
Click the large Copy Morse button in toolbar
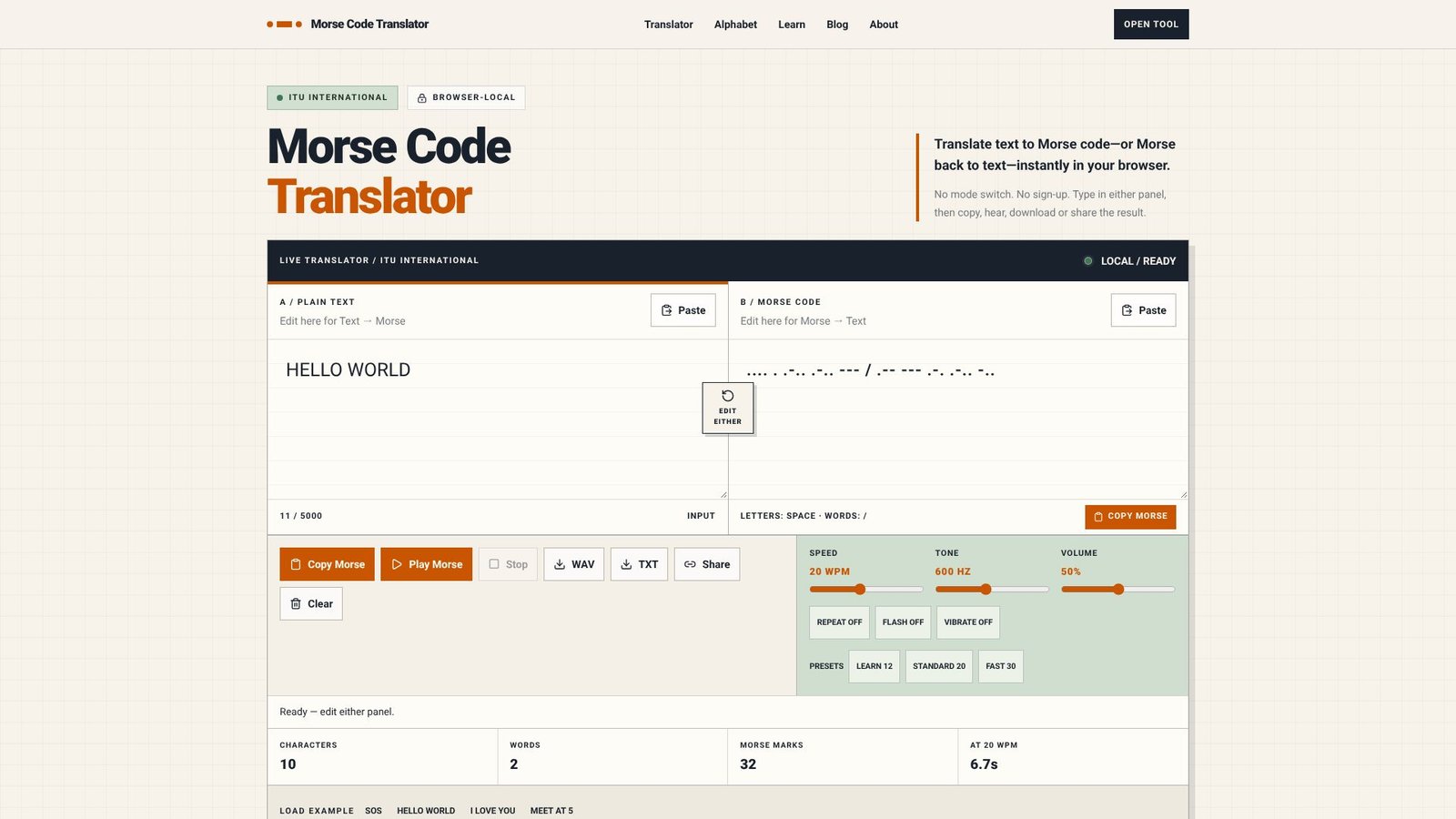point(327,564)
